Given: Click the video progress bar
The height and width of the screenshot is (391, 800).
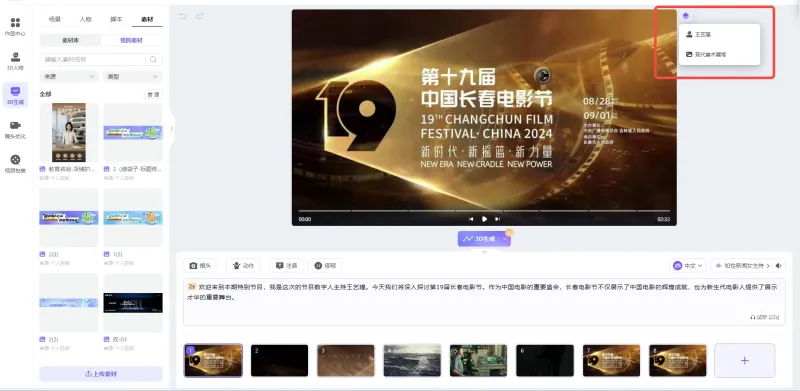Looking at the screenshot, I should click(484, 210).
